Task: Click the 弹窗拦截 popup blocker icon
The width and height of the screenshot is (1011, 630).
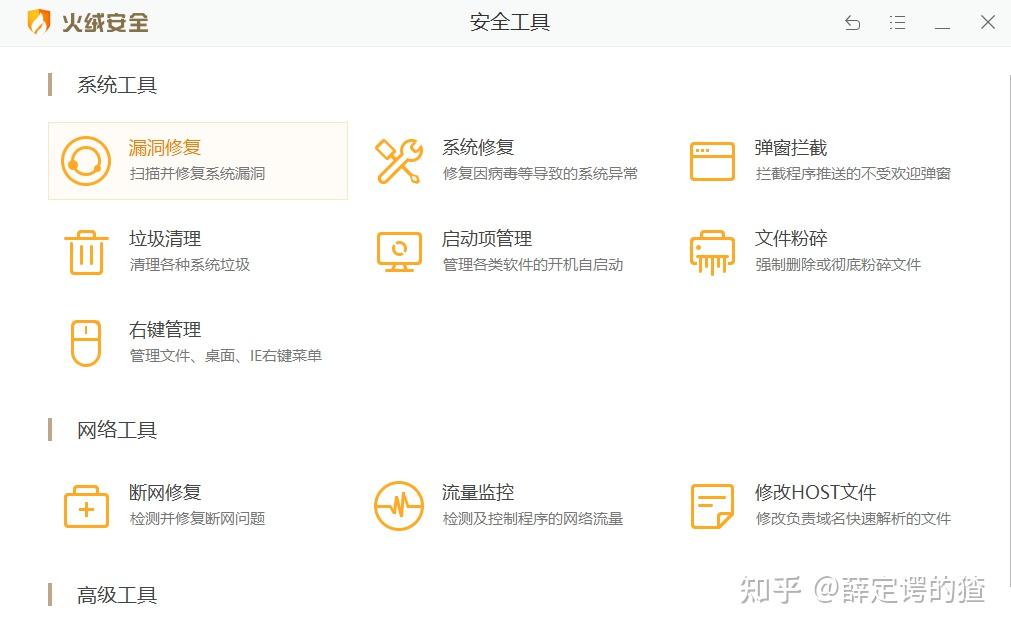Action: [711, 160]
